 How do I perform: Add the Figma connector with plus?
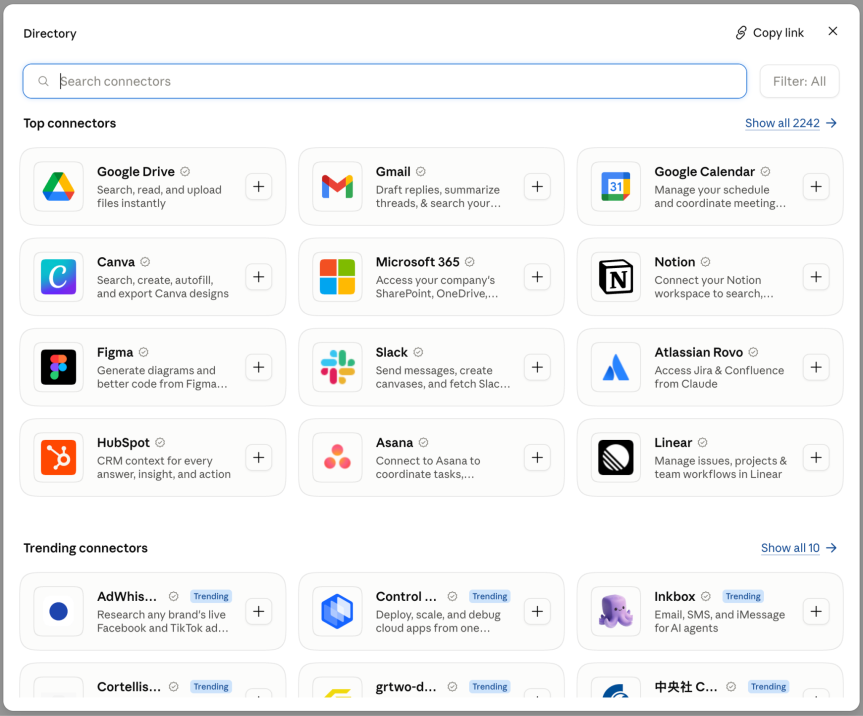[x=259, y=367]
